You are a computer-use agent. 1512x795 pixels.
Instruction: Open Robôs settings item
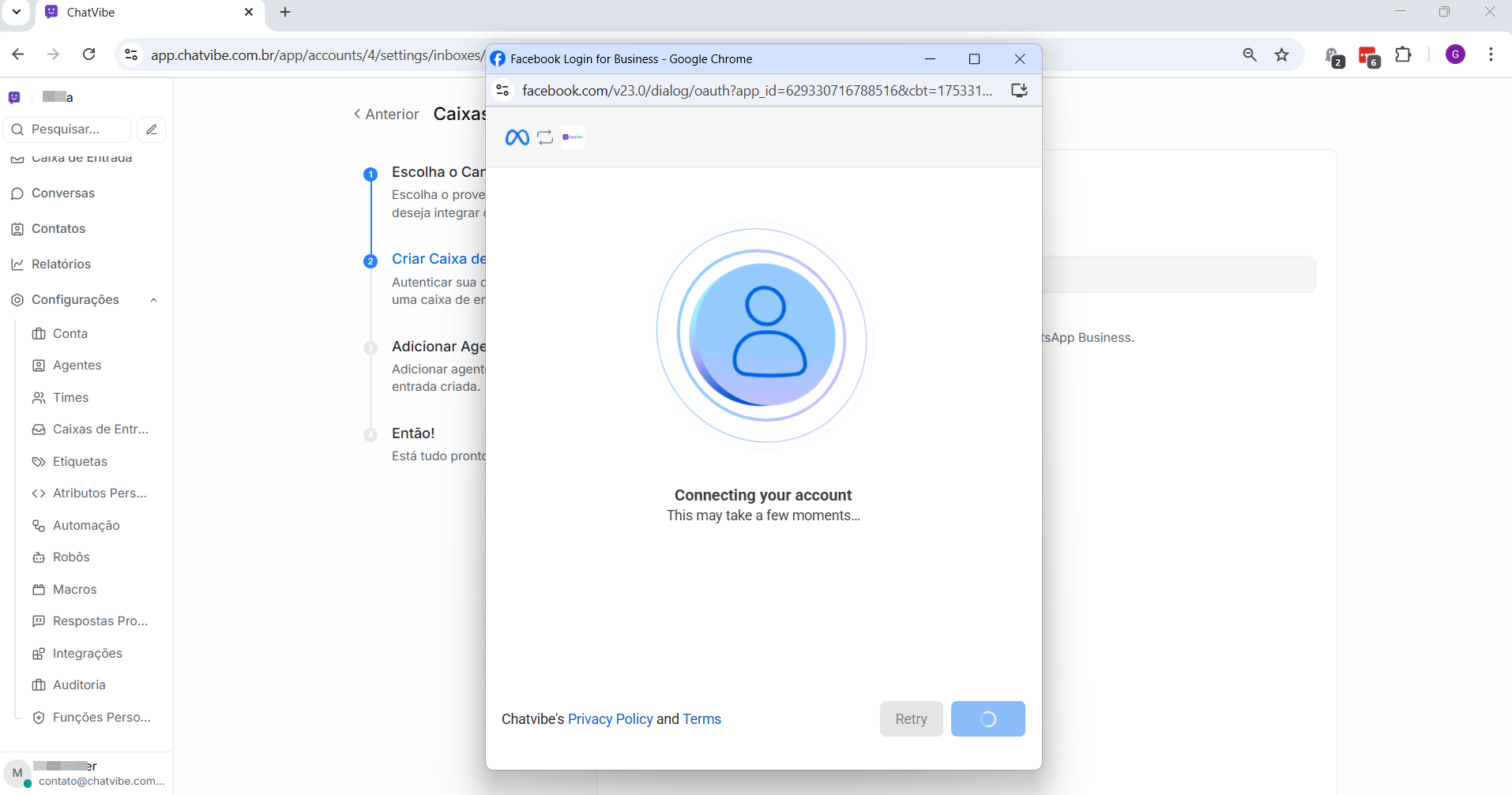coord(71,557)
